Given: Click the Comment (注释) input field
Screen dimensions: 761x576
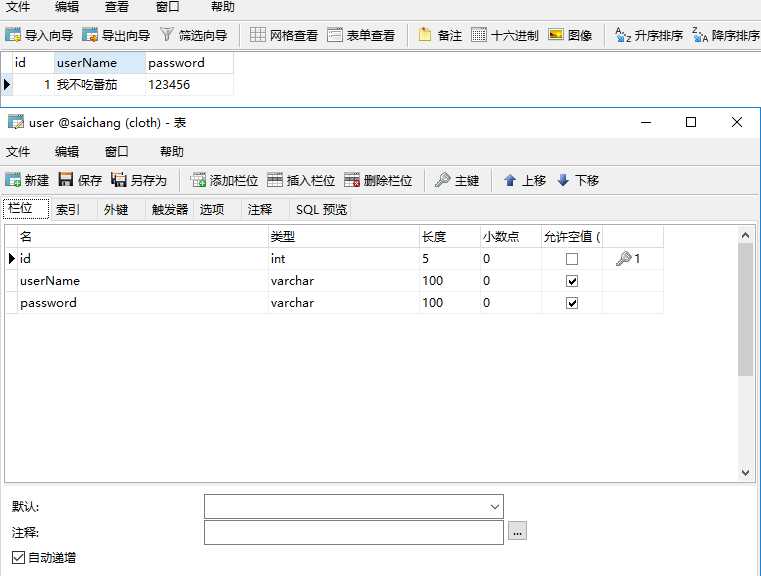Looking at the screenshot, I should coord(354,532).
